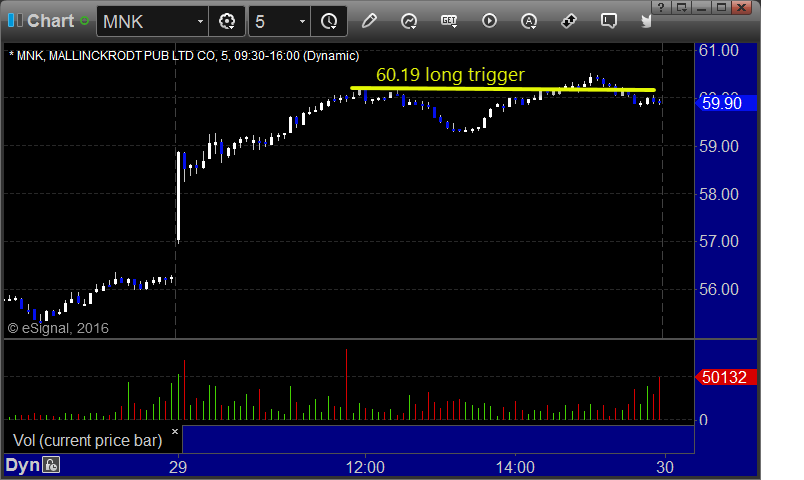The image size is (804, 480).
Task: Click the 59.00 price axis label
Action: pos(719,146)
